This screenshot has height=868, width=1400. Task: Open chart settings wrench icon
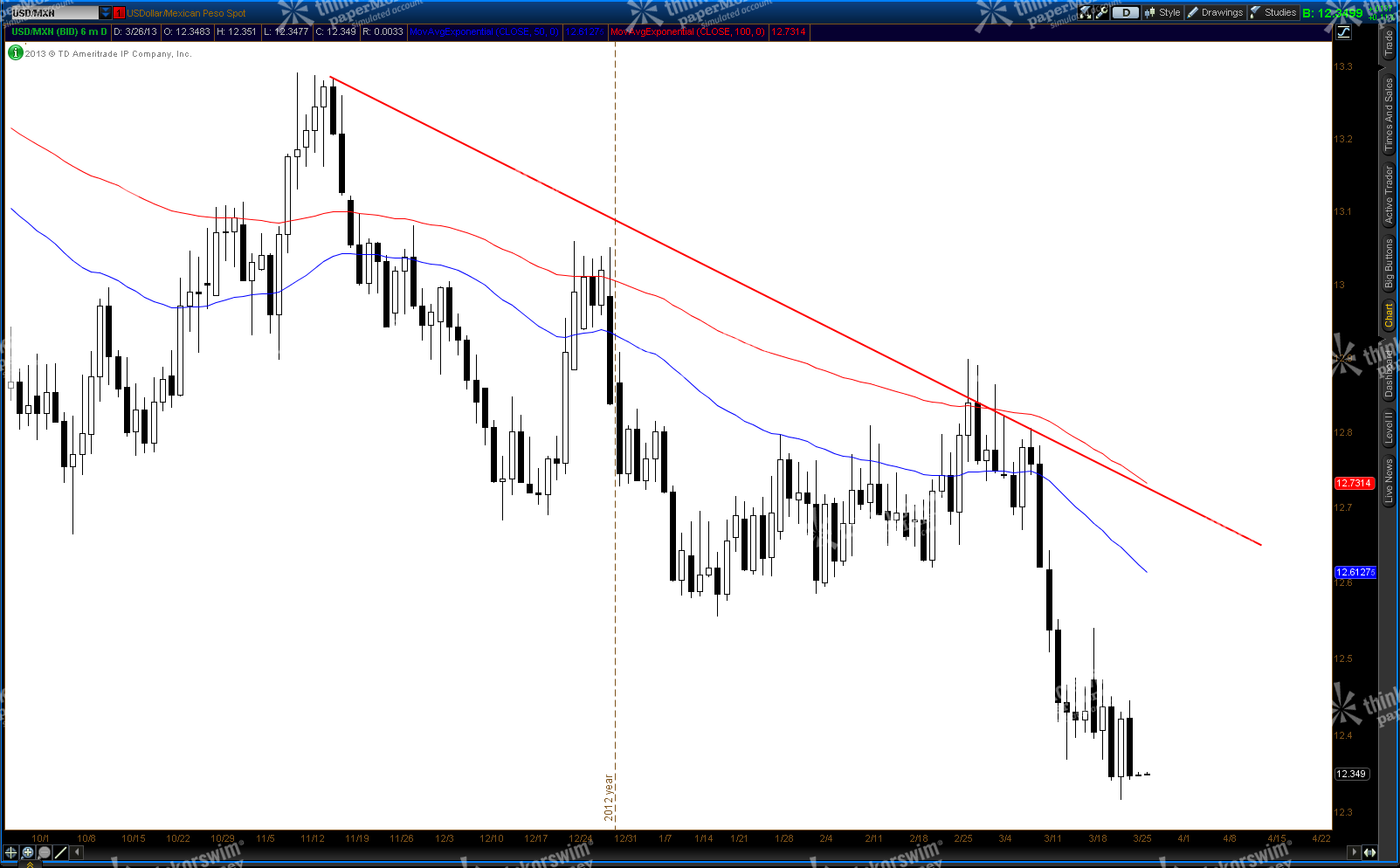coord(1102,12)
